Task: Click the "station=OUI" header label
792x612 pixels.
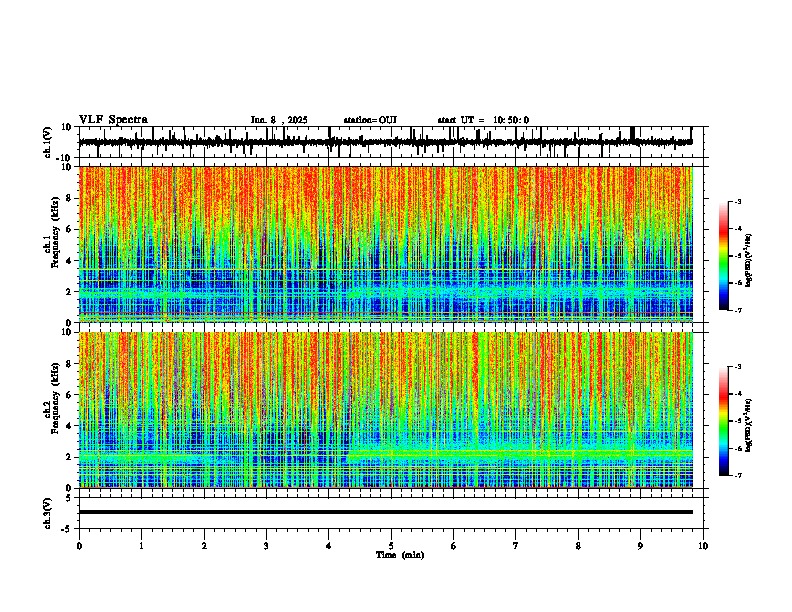Action: (370, 120)
